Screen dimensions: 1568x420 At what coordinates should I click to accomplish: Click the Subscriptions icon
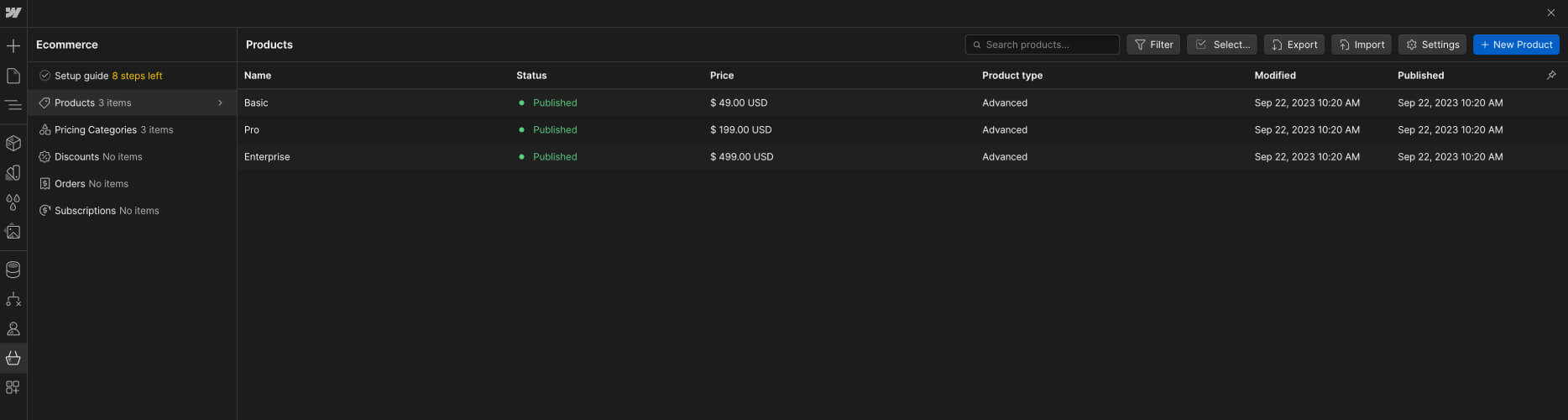(45, 210)
